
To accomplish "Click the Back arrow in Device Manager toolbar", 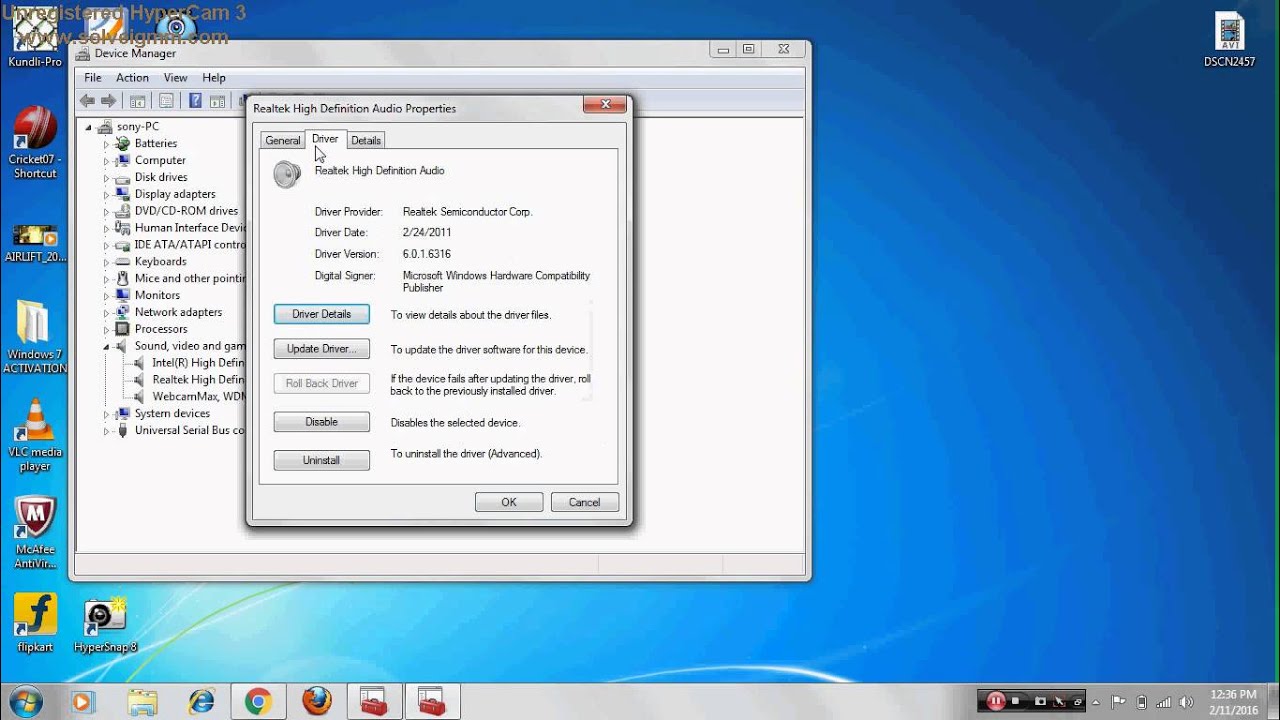I will pos(87,101).
